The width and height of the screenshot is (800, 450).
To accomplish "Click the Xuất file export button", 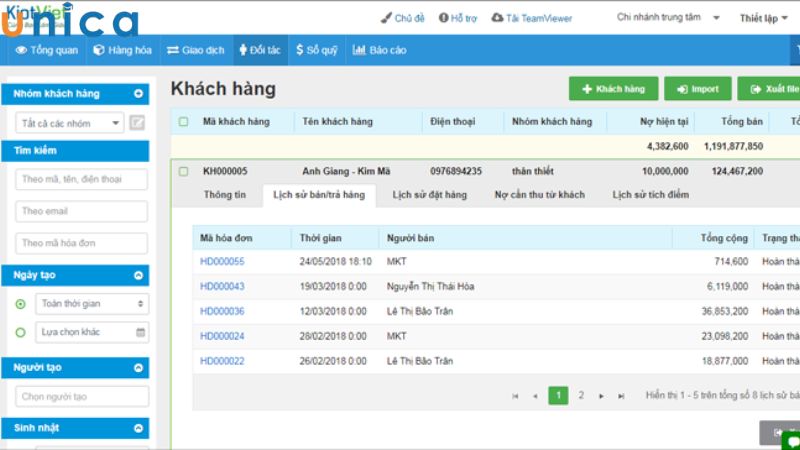I will 769,89.
